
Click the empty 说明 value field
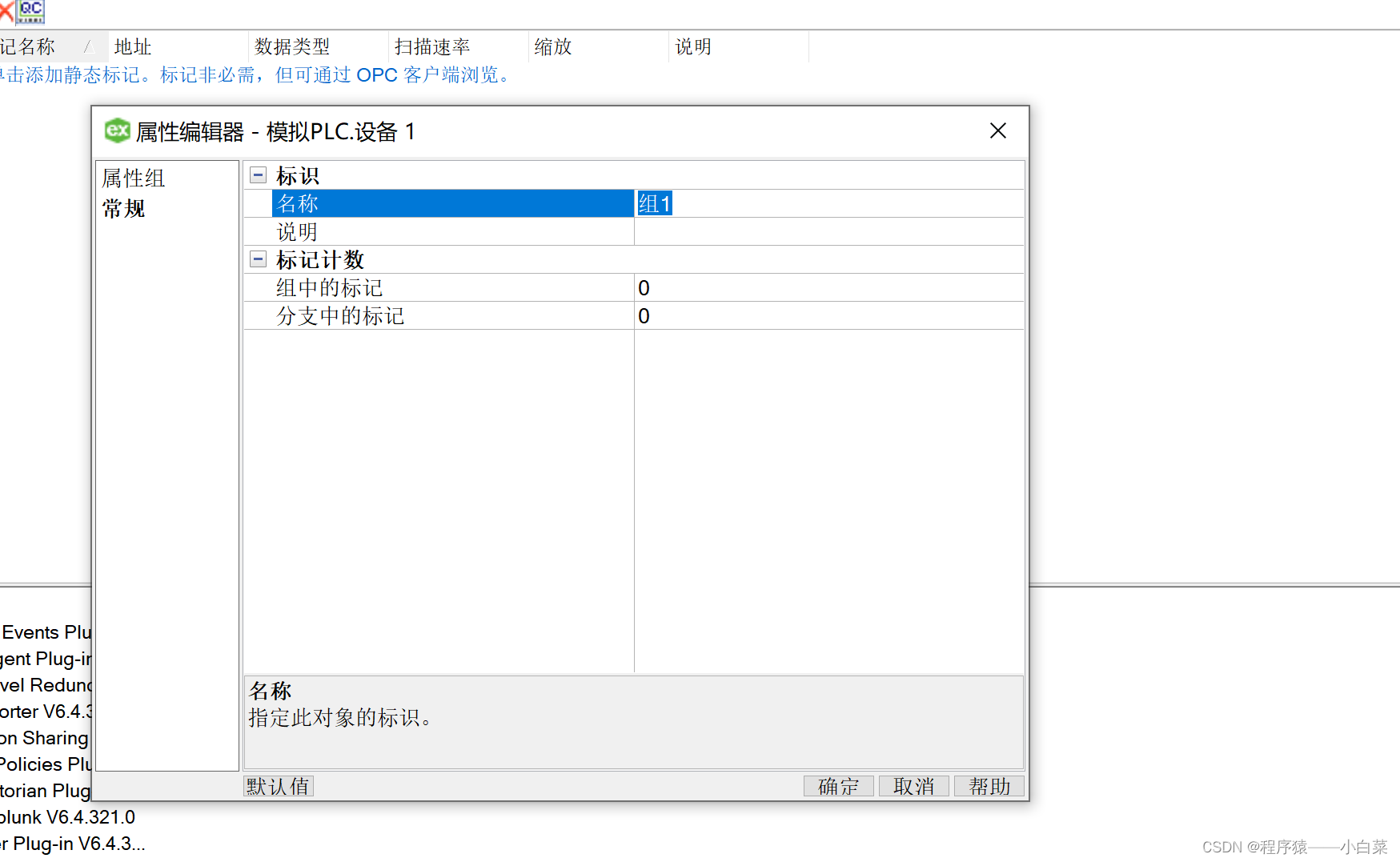tap(829, 231)
